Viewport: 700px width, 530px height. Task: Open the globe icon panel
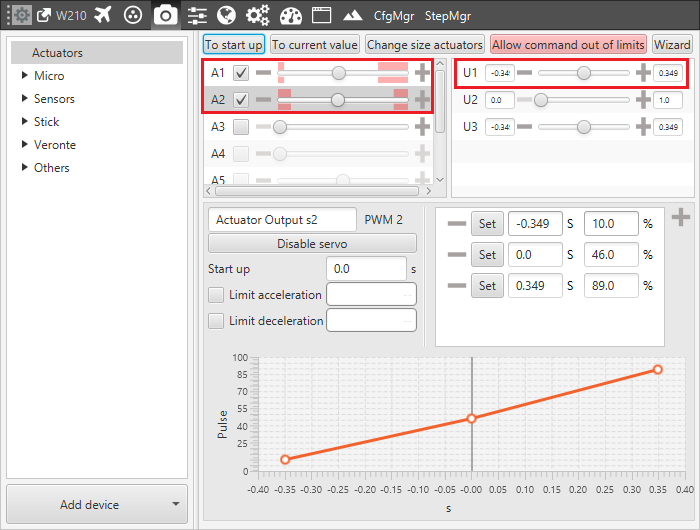[226, 15]
